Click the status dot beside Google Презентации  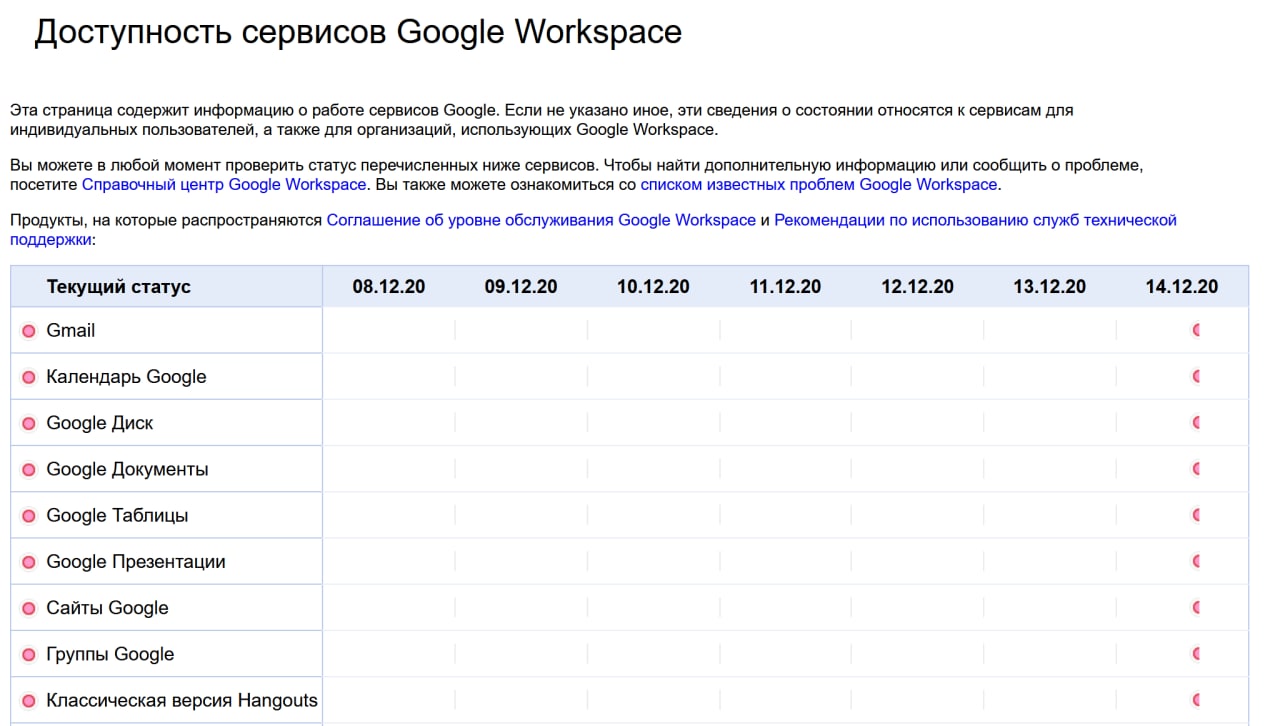pyautogui.click(x=29, y=562)
